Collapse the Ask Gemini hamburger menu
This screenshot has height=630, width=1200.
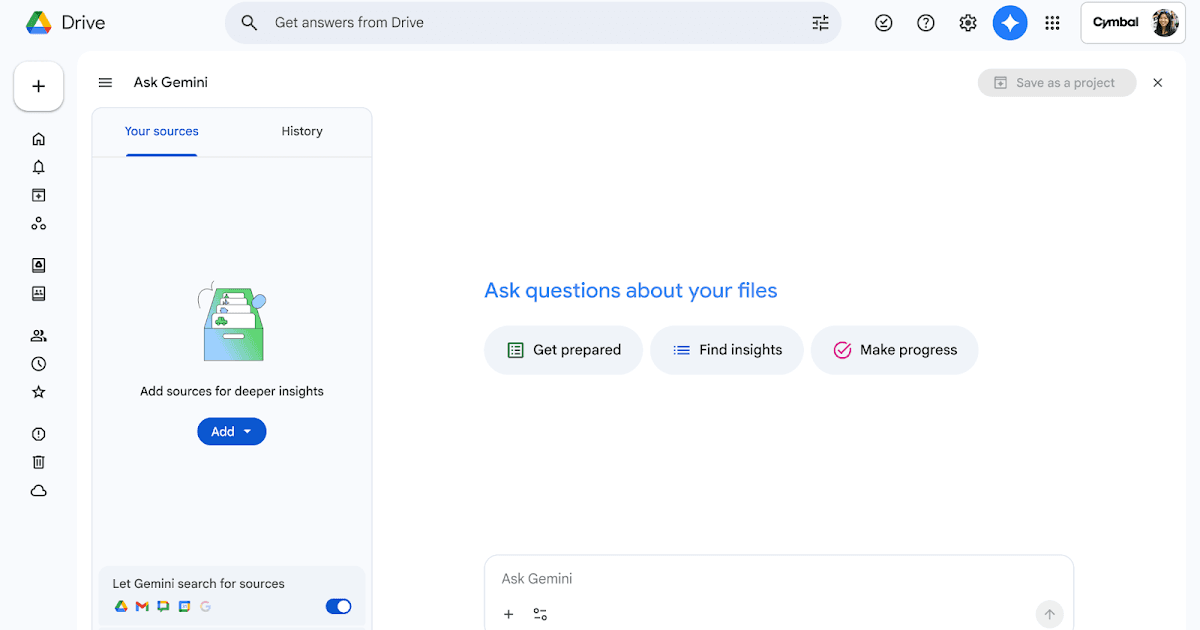click(105, 83)
